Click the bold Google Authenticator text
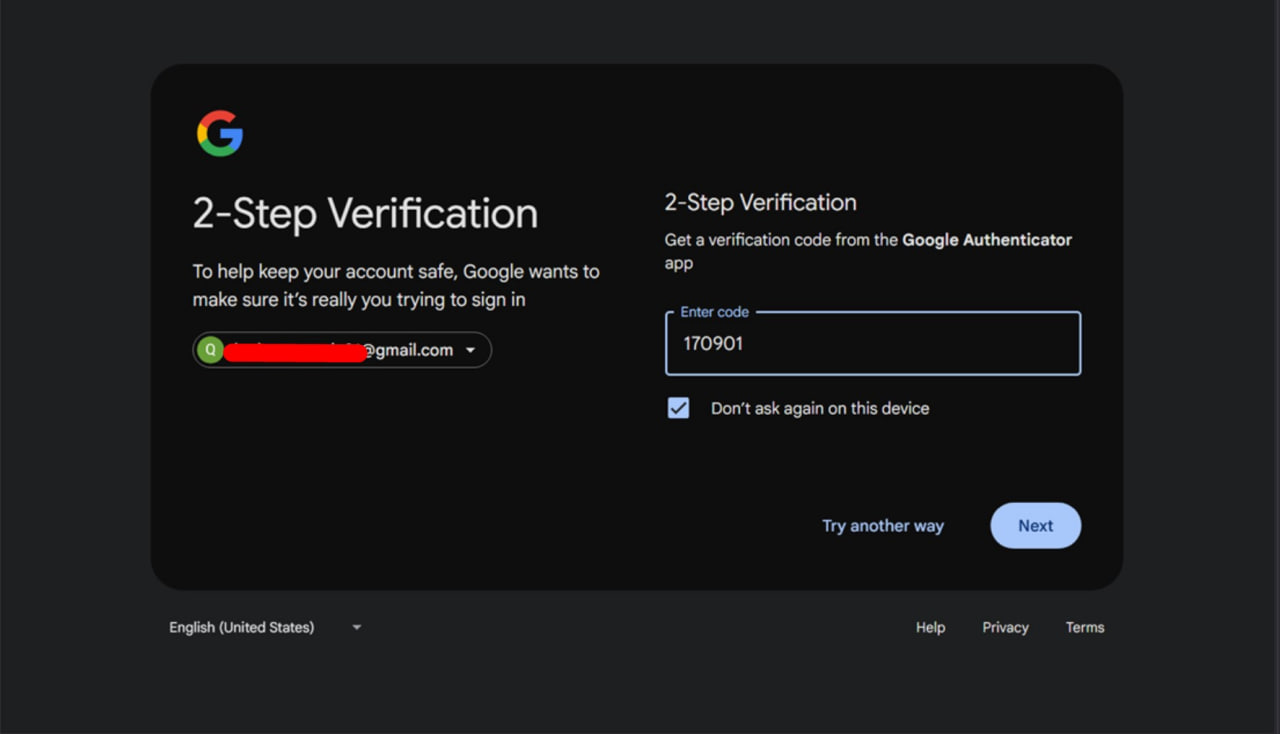Screen dimensions: 1280x734 click(987, 240)
